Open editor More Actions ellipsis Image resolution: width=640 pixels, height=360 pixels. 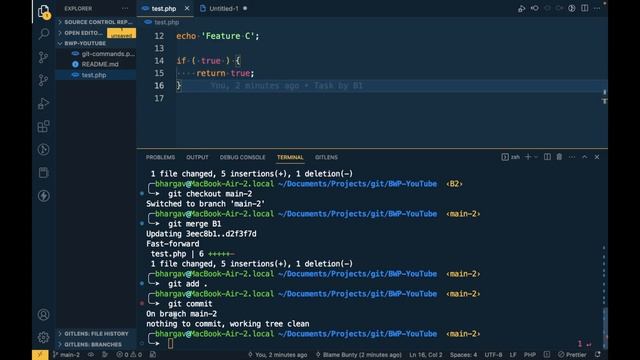[x=597, y=8]
